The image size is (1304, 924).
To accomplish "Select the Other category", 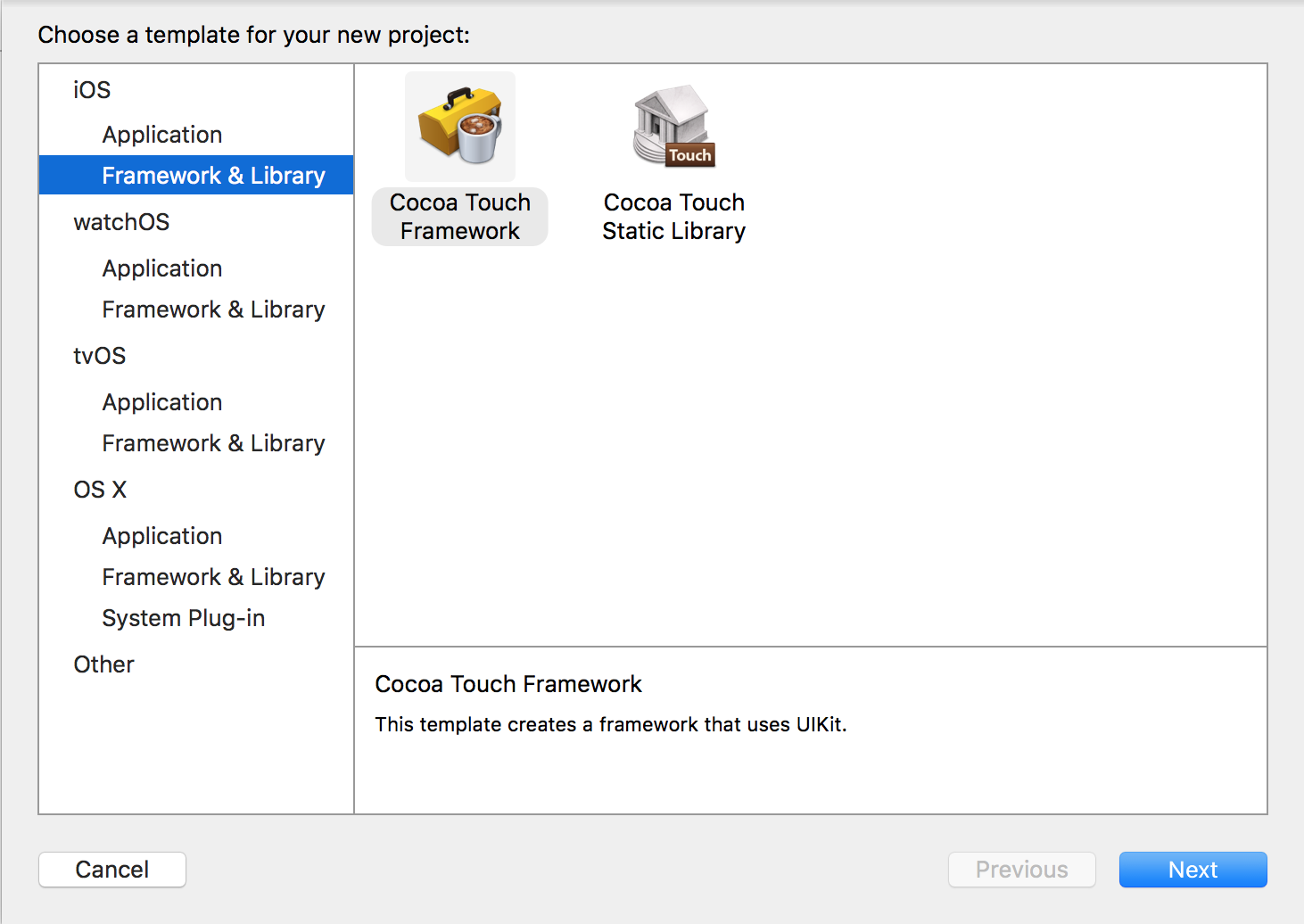I will point(103,664).
